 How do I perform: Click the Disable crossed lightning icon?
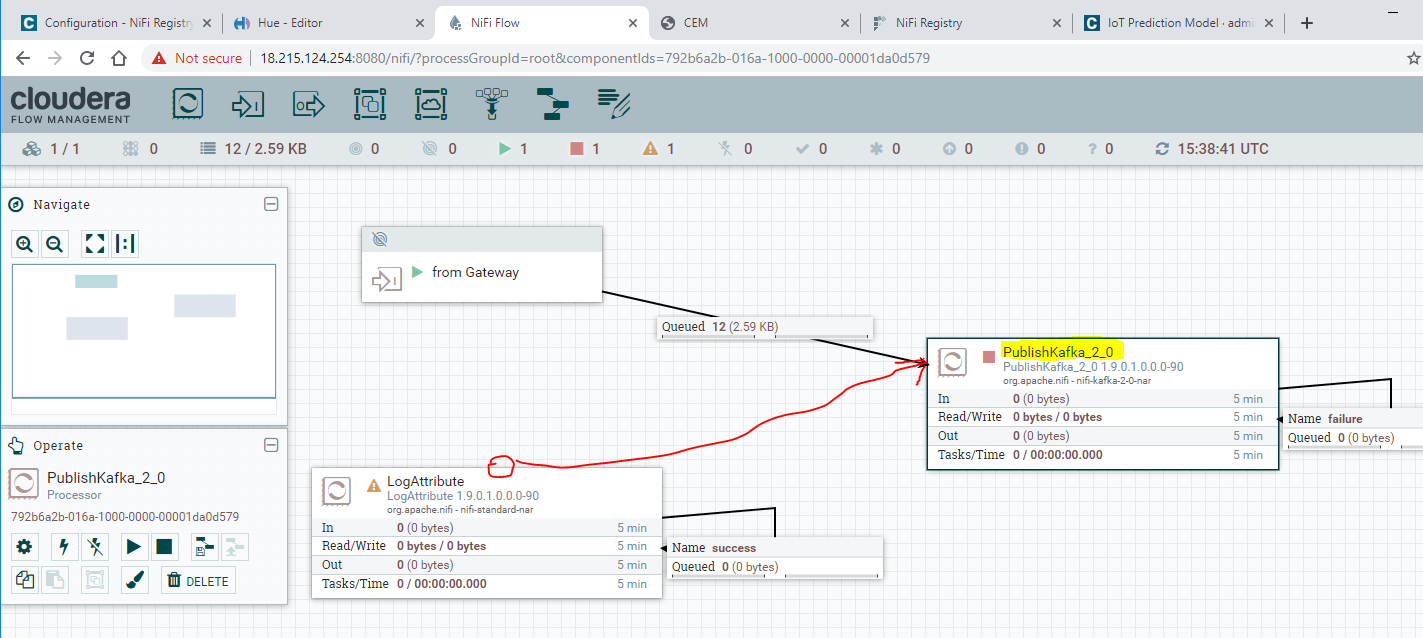95,547
